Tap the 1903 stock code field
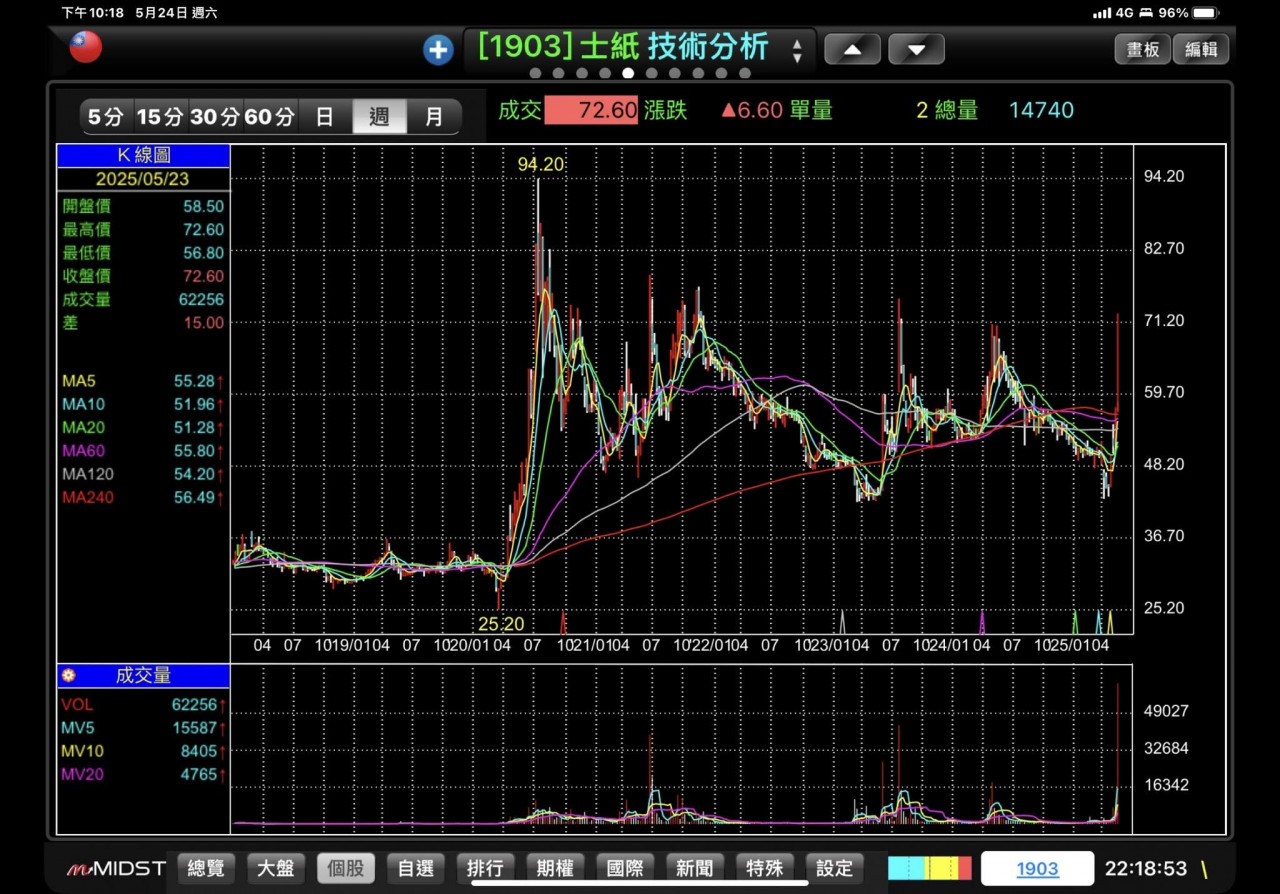1280x894 pixels. pyautogui.click(x=1037, y=868)
